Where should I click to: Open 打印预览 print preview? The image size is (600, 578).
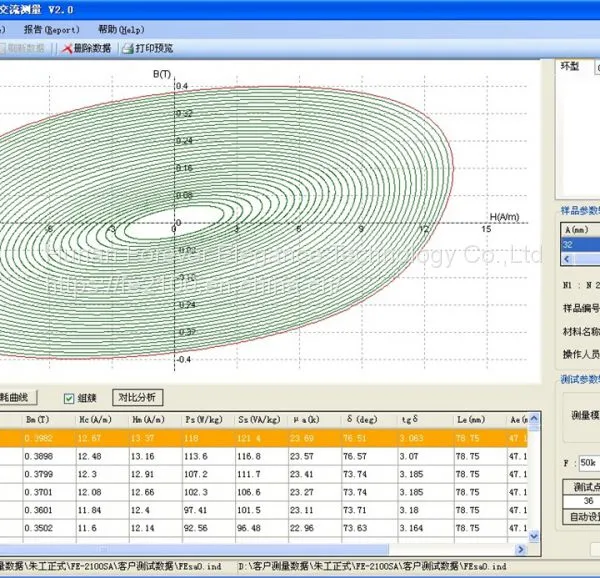(x=148, y=48)
